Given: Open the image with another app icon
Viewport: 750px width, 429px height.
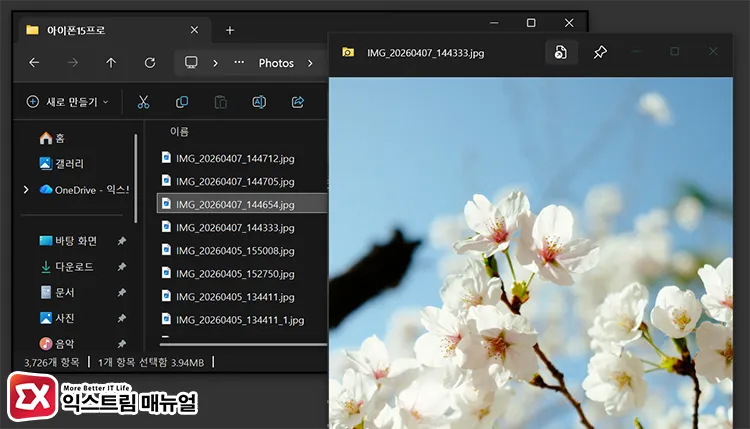Looking at the screenshot, I should coord(561,52).
